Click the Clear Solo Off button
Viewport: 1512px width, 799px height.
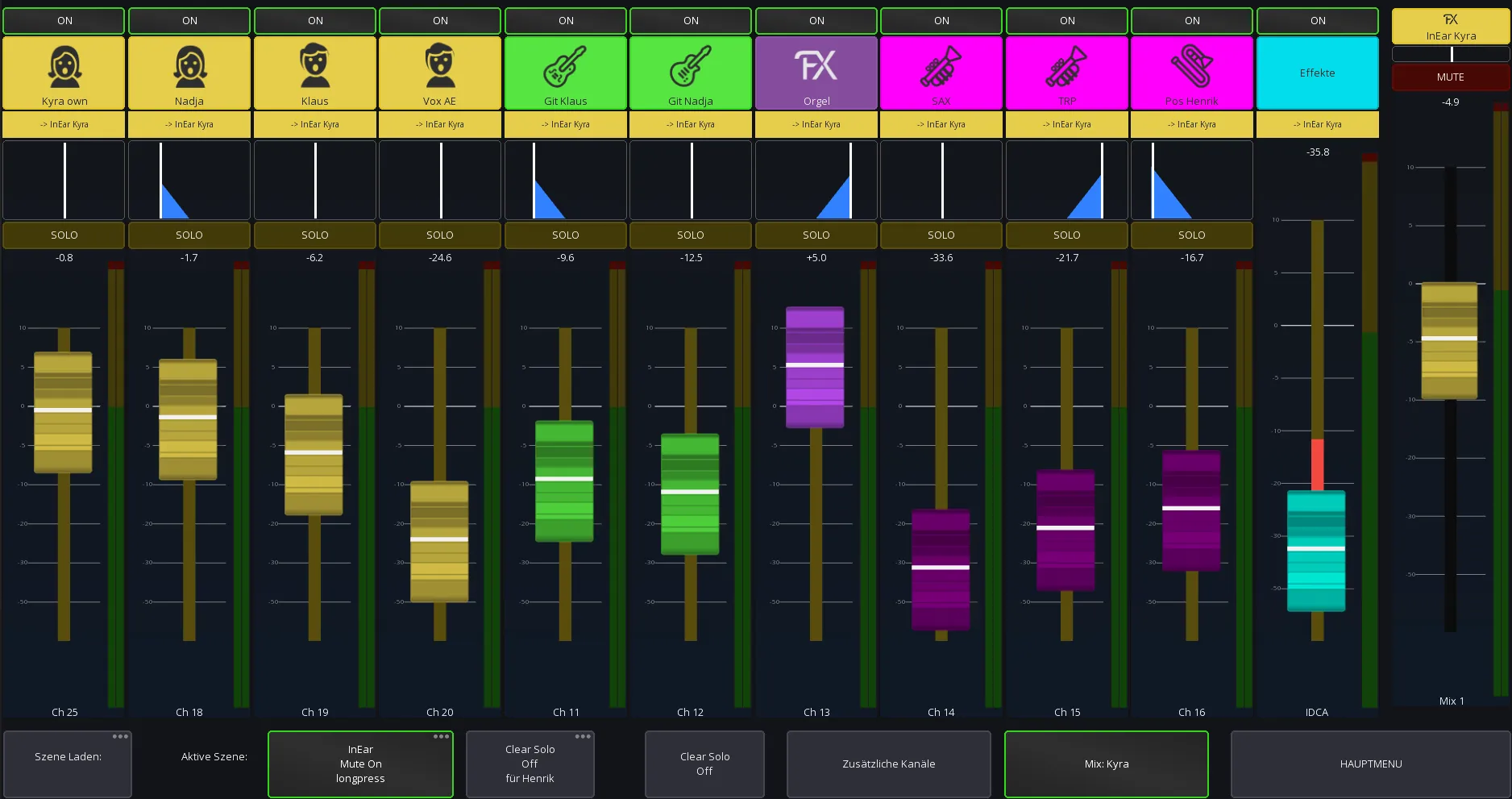(x=704, y=764)
